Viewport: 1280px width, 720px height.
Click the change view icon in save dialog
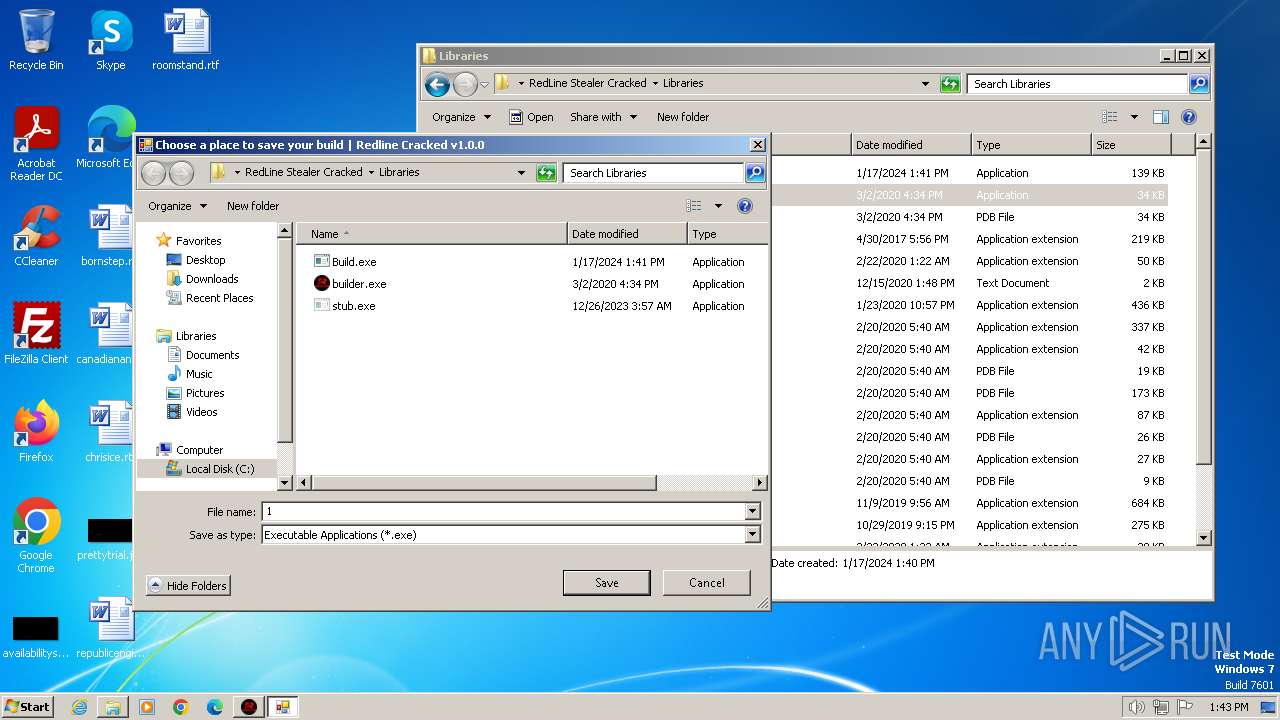tap(694, 206)
